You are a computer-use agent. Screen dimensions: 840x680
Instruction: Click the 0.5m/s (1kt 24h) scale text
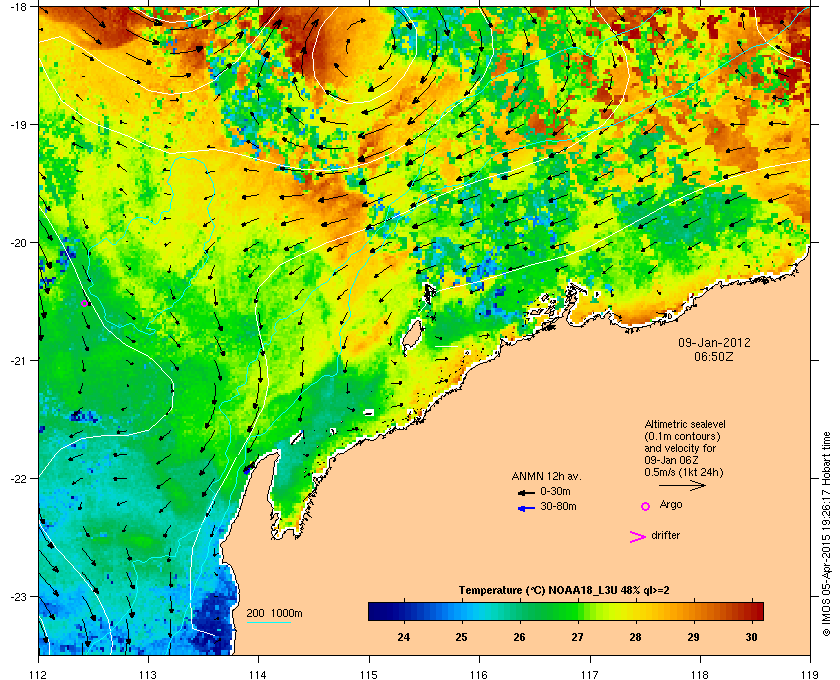click(x=684, y=473)
